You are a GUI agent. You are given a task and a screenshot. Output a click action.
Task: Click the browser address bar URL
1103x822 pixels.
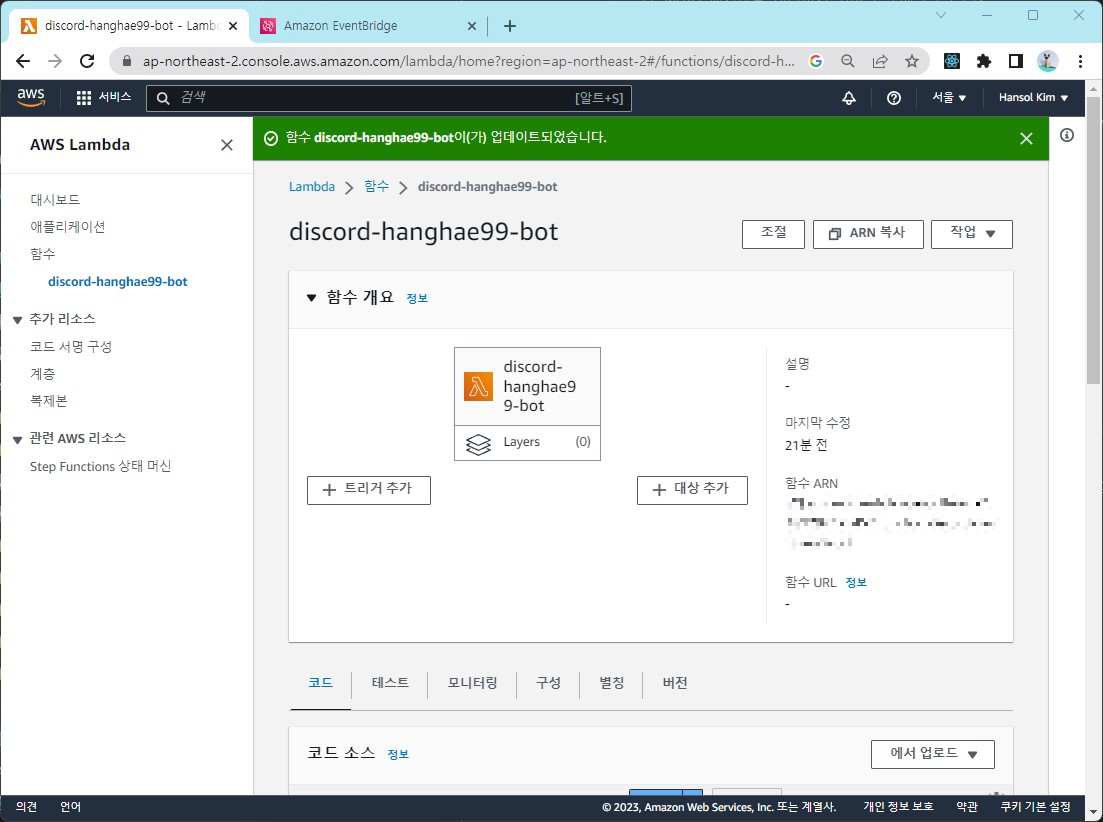pos(468,61)
